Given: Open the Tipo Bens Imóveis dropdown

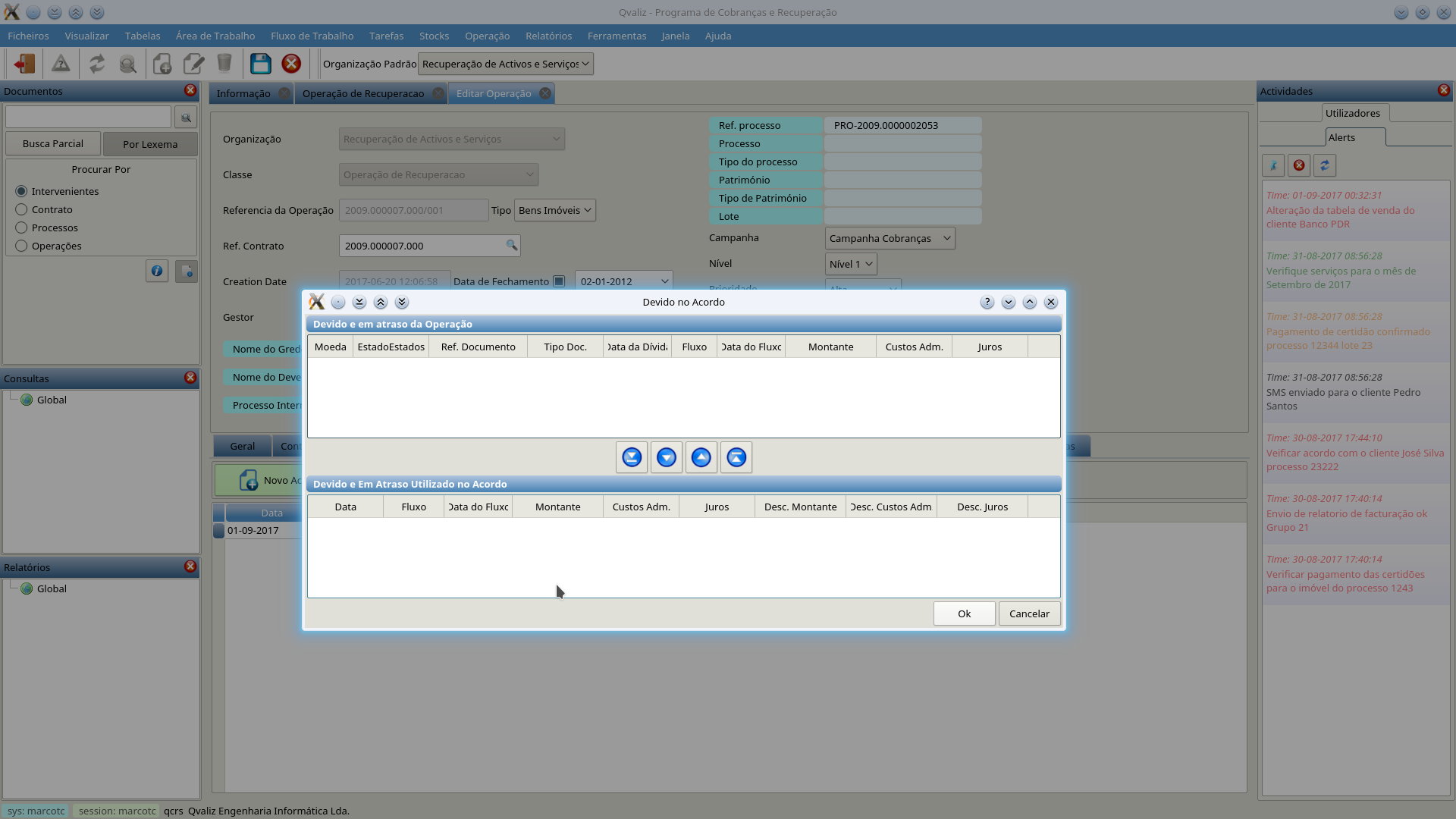Looking at the screenshot, I should pyautogui.click(x=554, y=210).
